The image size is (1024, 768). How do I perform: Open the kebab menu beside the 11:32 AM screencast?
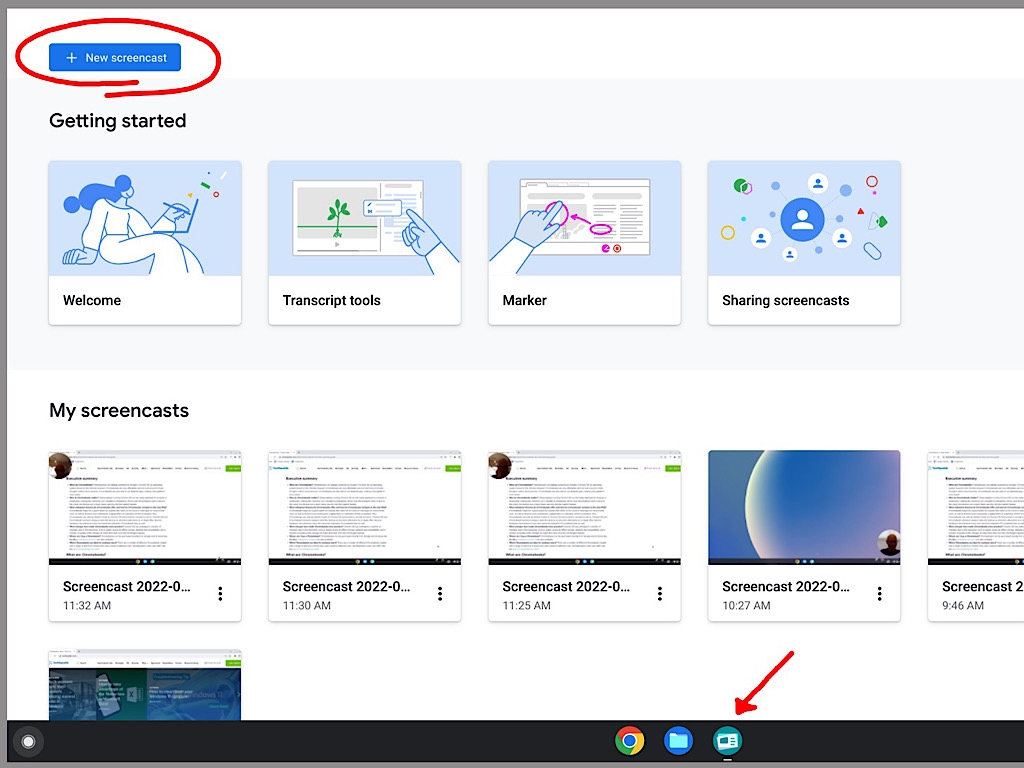[x=220, y=593]
